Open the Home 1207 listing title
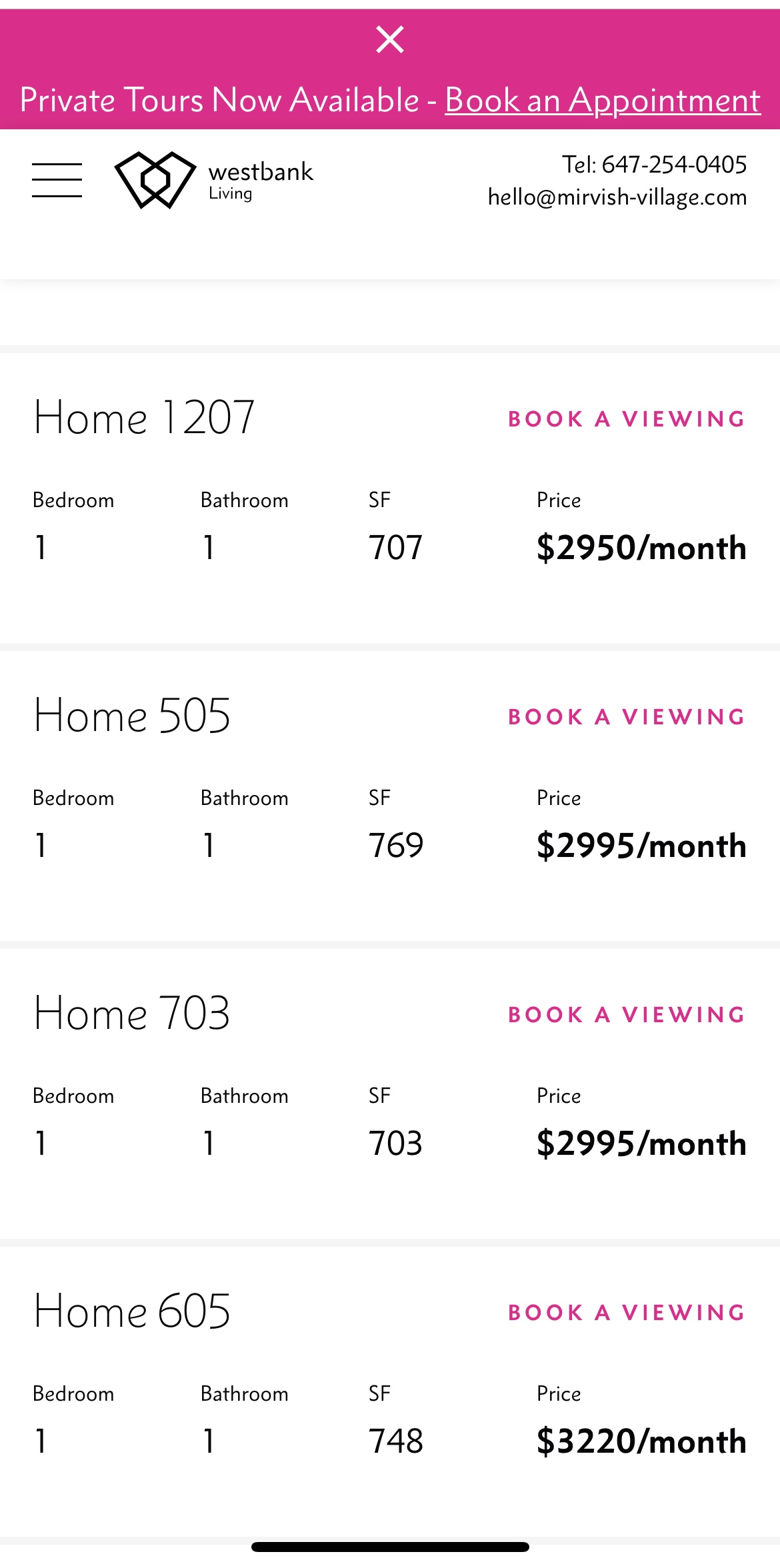 pyautogui.click(x=144, y=418)
